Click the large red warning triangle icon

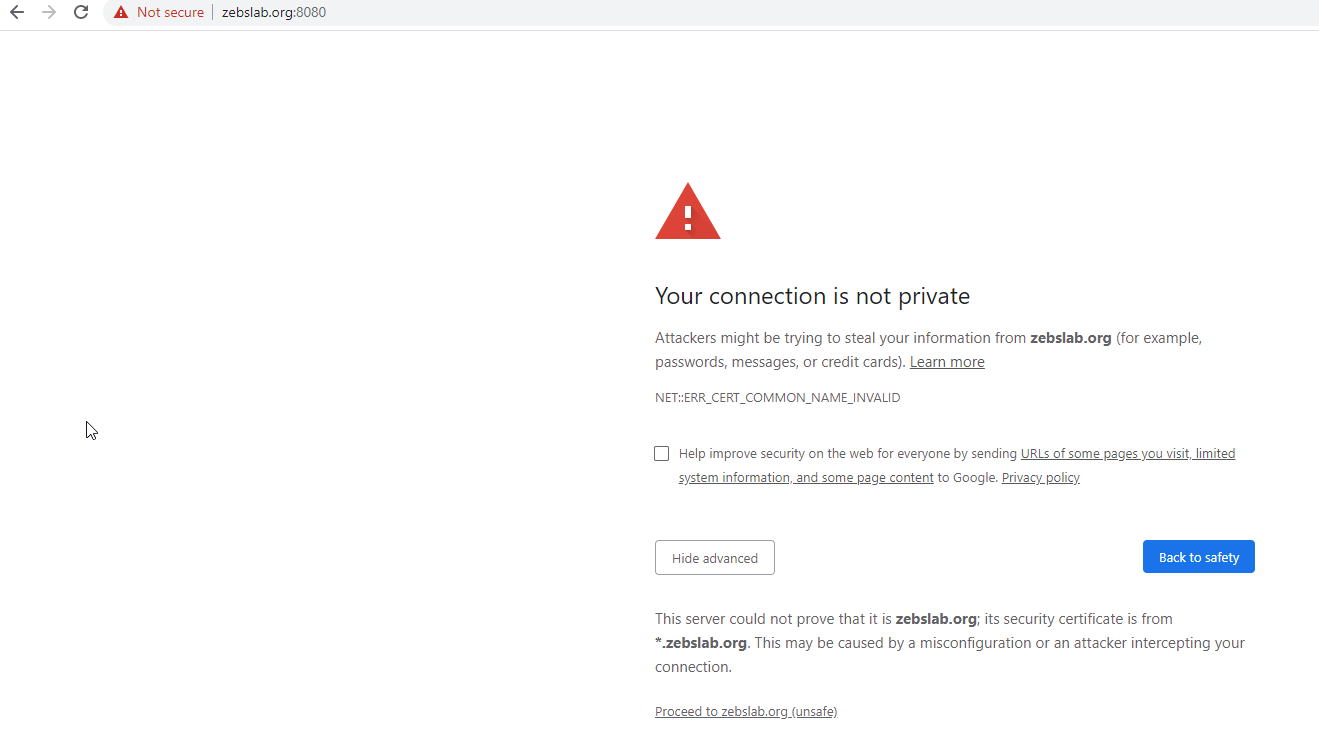pos(688,211)
